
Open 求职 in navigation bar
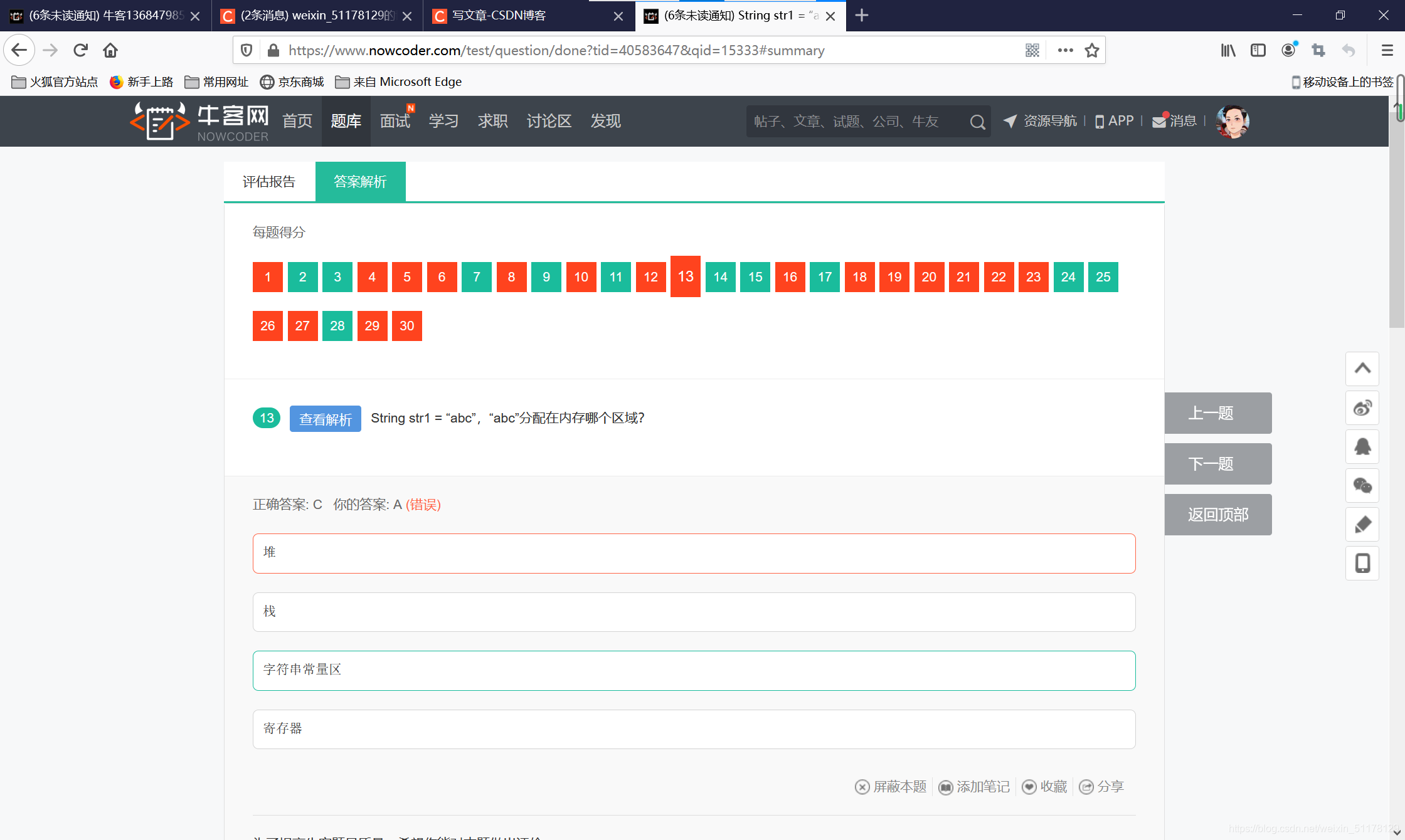tap(493, 121)
